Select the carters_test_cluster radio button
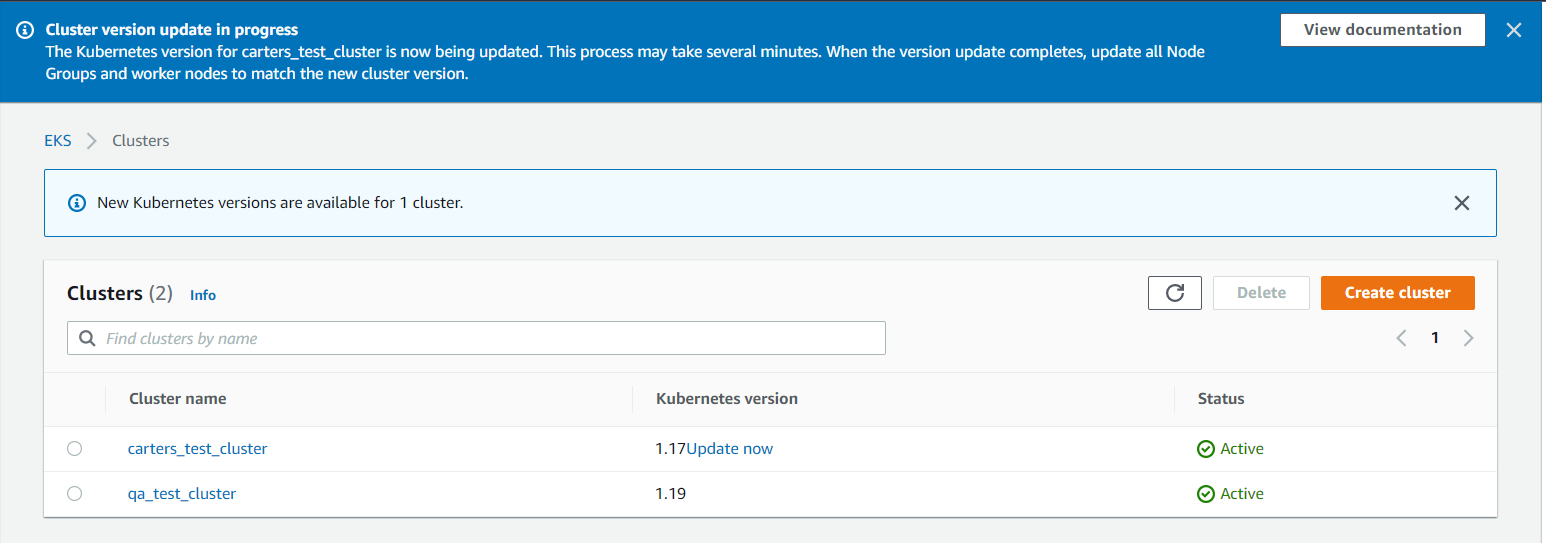 [74, 449]
